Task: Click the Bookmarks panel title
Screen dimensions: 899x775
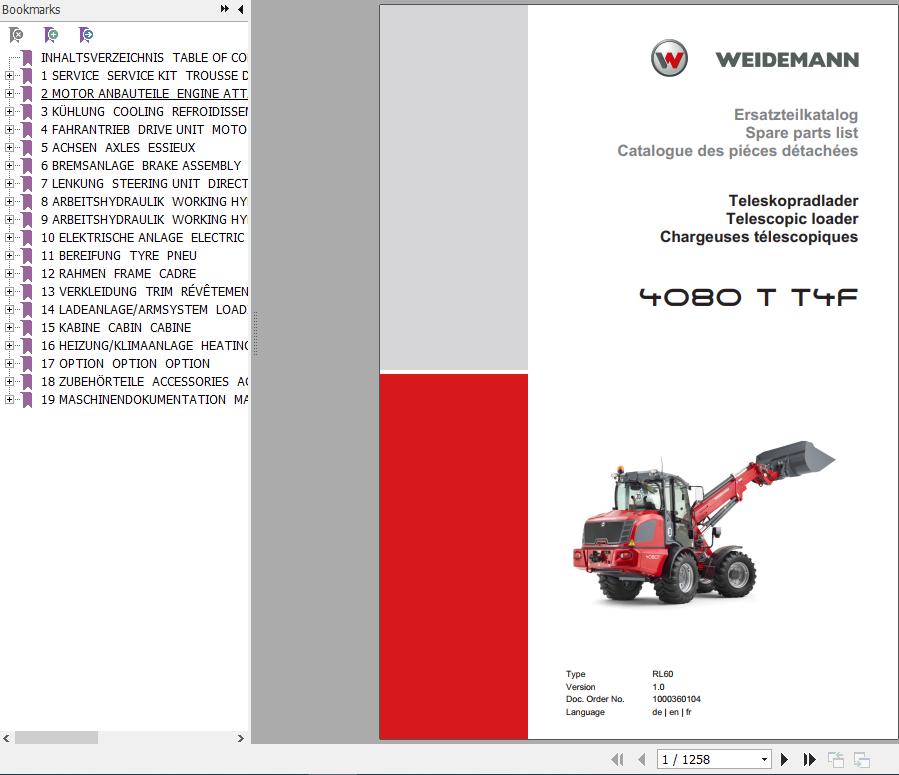Action: [31, 9]
